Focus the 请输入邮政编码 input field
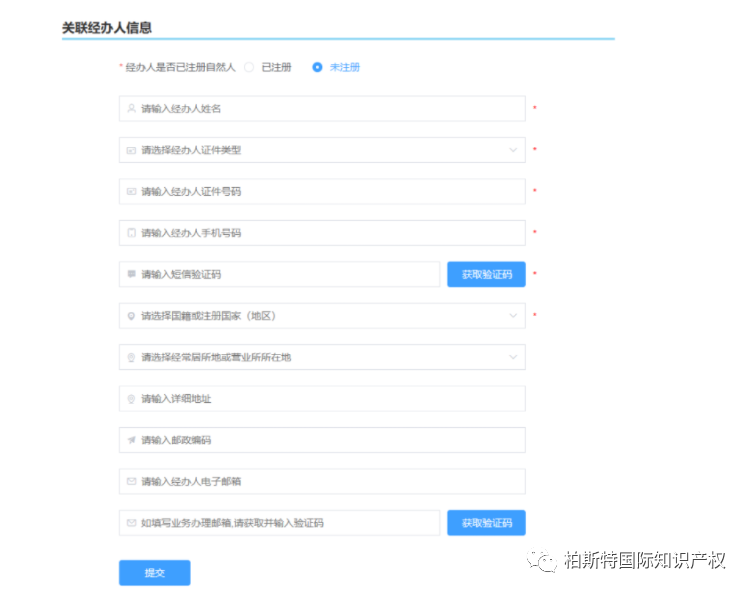750x594 pixels. tap(322, 440)
